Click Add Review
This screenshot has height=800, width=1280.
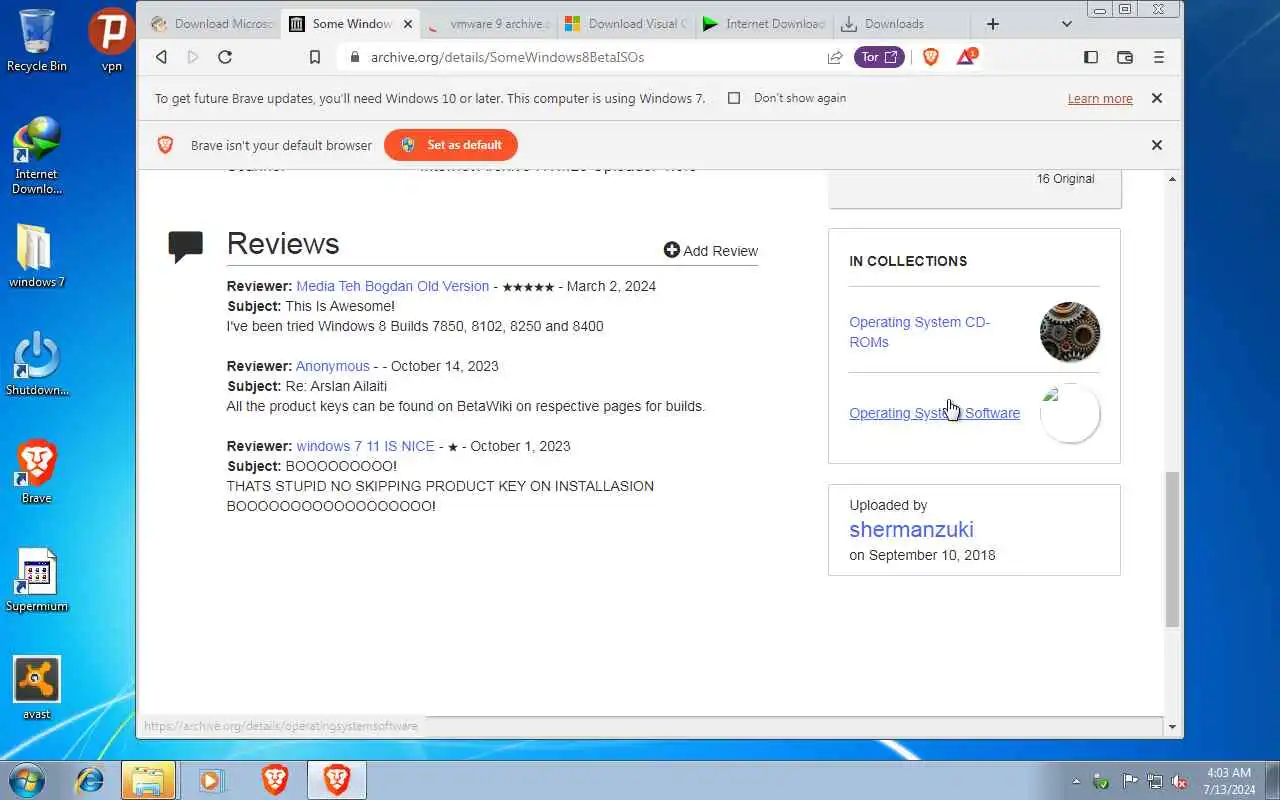coord(711,251)
